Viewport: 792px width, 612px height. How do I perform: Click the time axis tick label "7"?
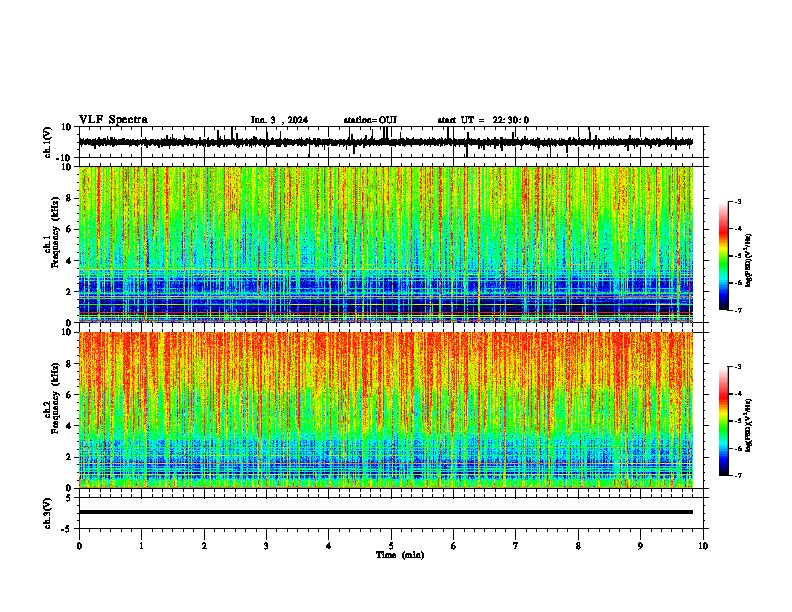[x=516, y=546]
